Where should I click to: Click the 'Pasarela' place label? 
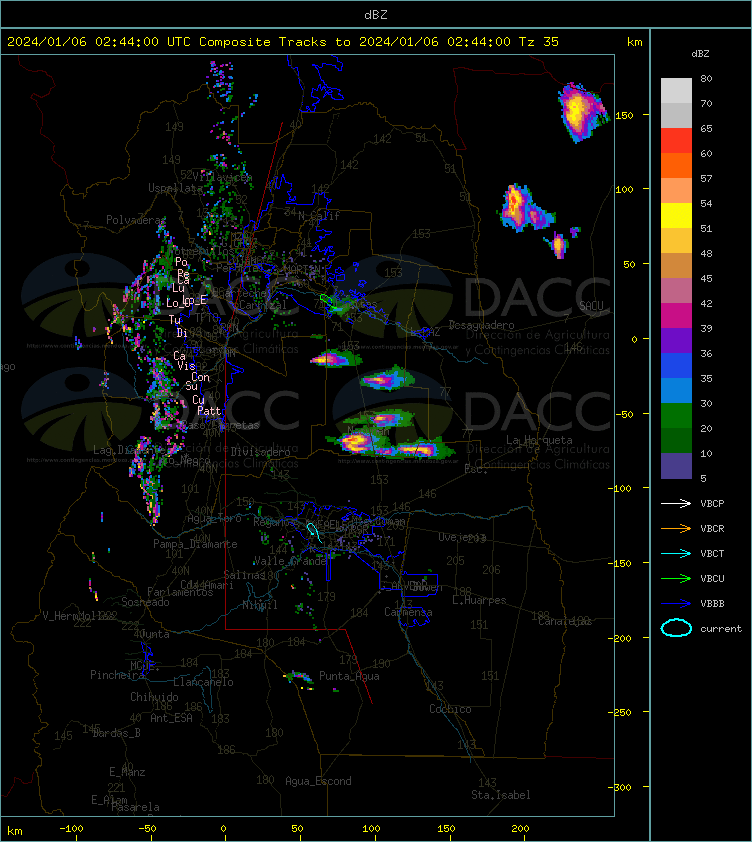click(x=135, y=807)
